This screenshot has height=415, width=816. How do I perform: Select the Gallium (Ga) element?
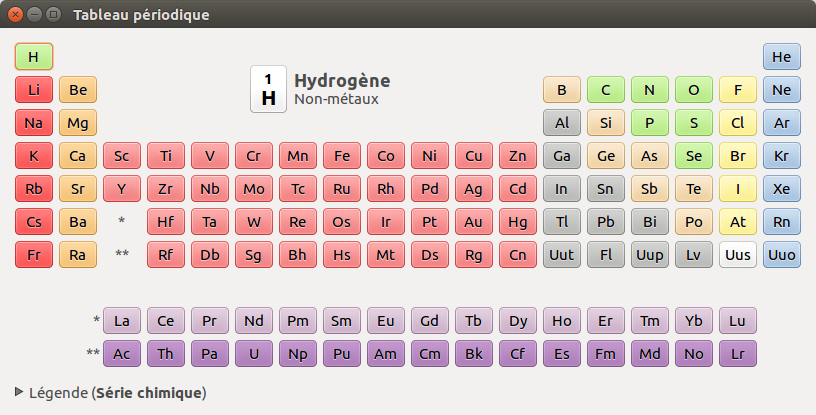562,156
